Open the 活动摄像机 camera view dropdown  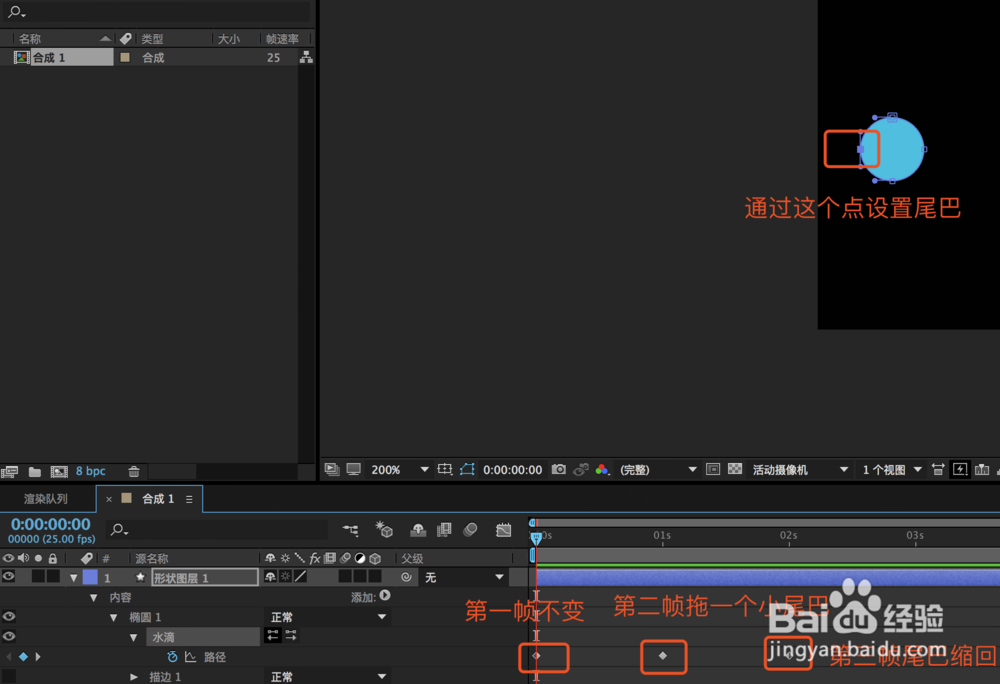pos(800,470)
